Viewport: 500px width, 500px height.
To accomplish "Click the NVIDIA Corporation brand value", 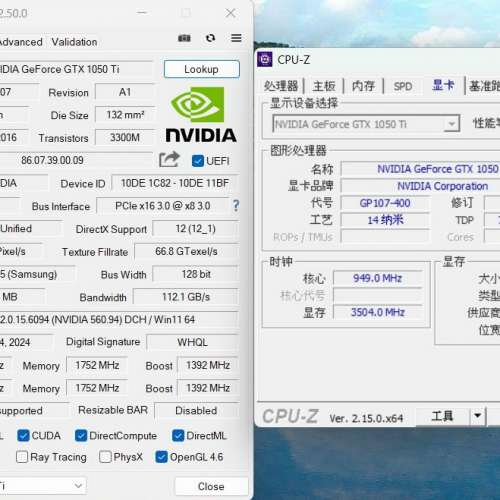I will pyautogui.click(x=421, y=186).
